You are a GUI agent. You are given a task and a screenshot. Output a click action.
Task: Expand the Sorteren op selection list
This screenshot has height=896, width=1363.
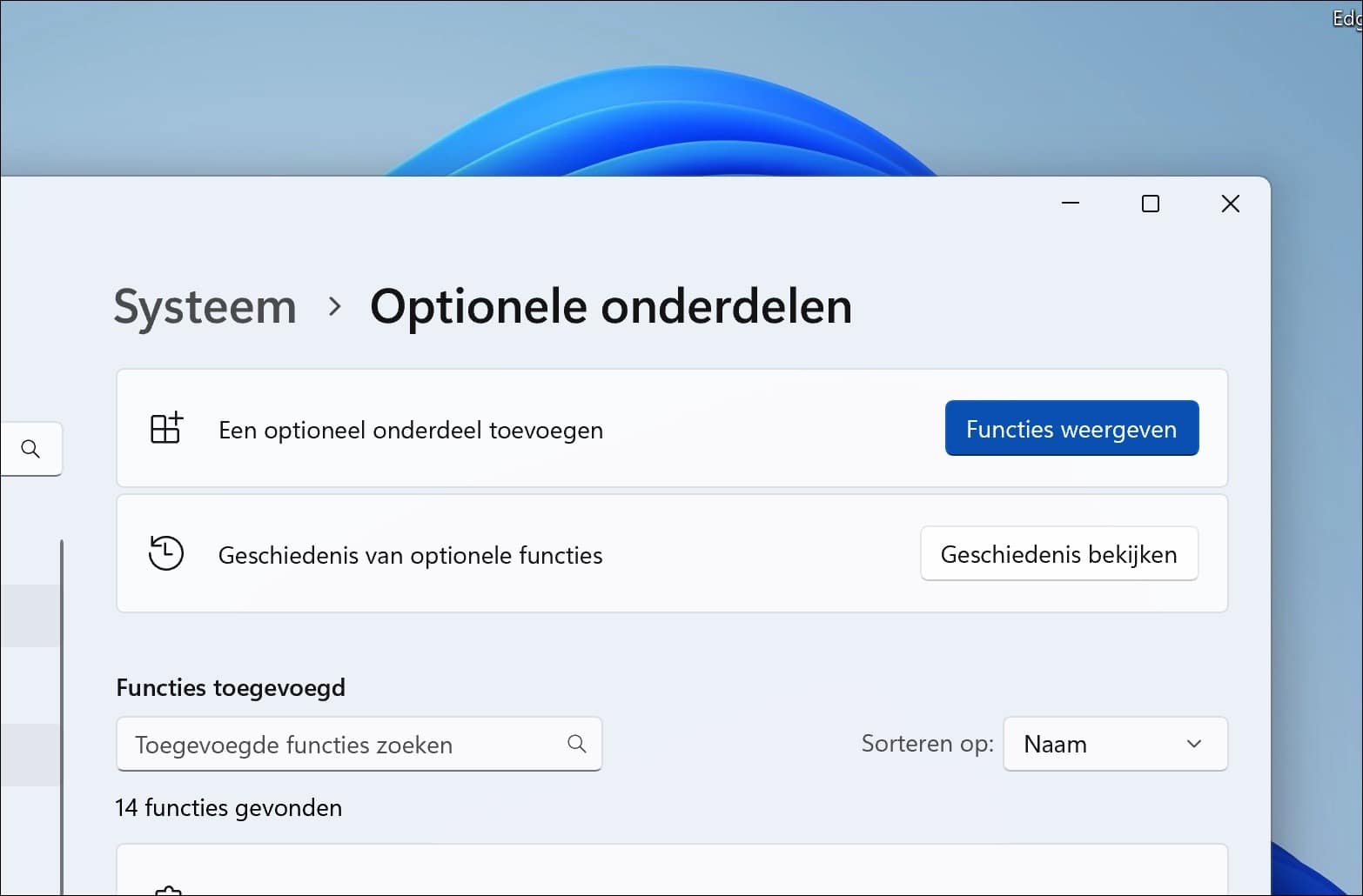click(1115, 744)
